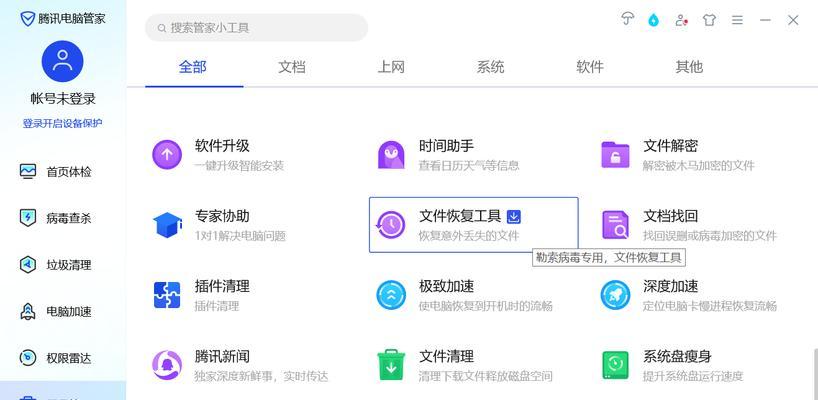Open the 深度加速 tool title
The height and width of the screenshot is (400, 818).
click(670, 286)
